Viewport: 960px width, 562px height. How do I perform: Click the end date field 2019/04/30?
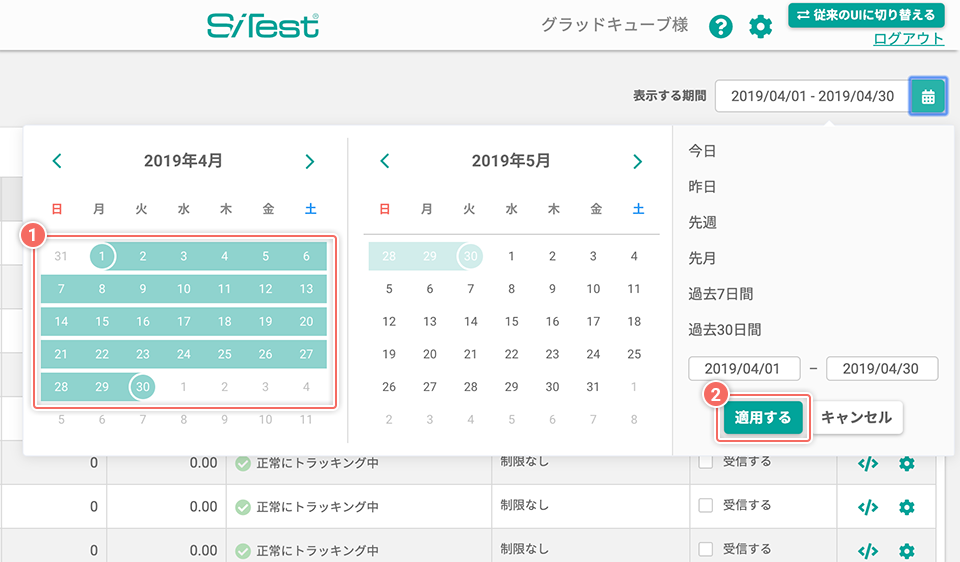(882, 369)
